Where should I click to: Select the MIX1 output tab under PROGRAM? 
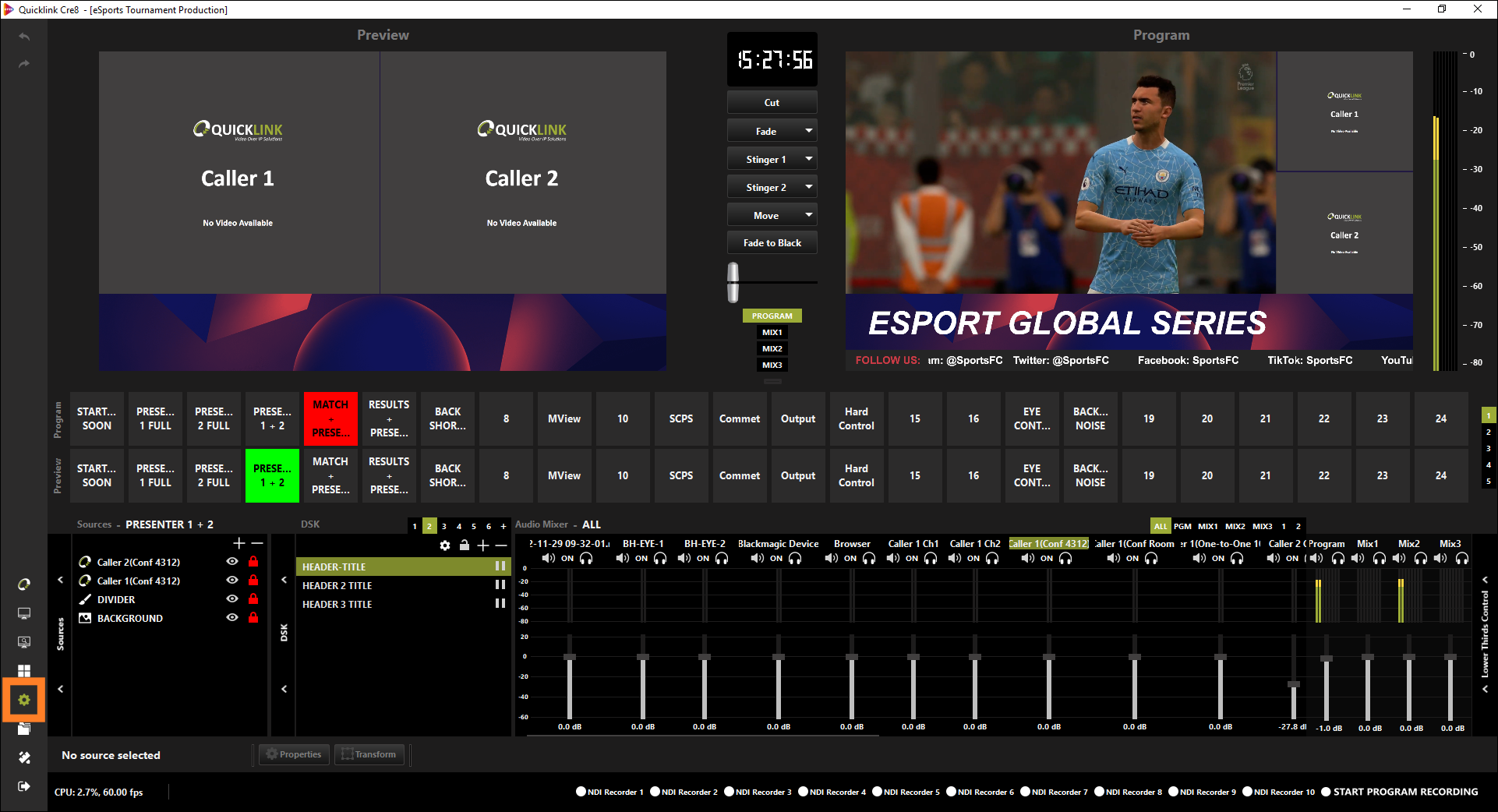[772, 333]
